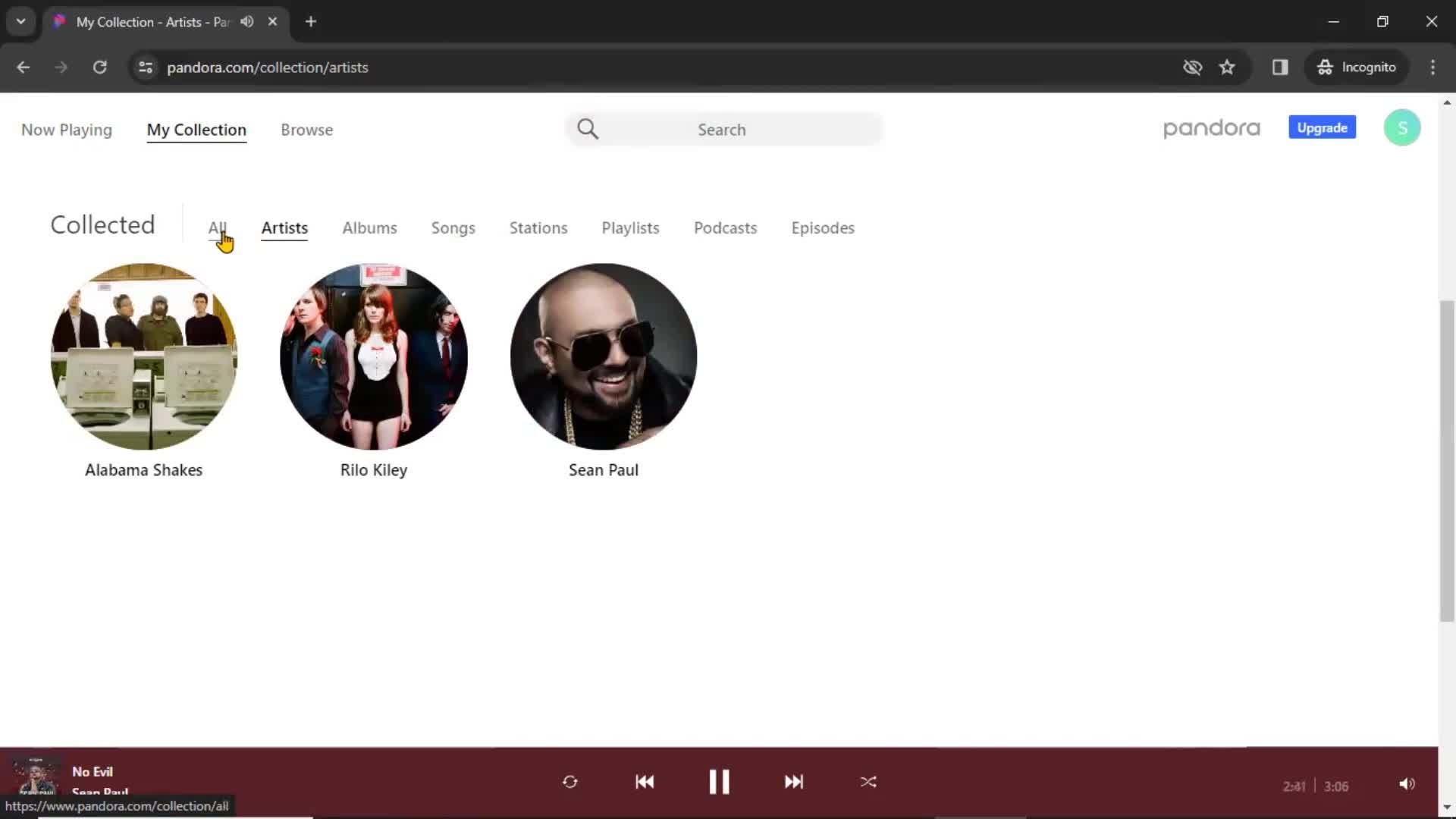Pause the current song
Image resolution: width=1456 pixels, height=819 pixels.
[719, 782]
